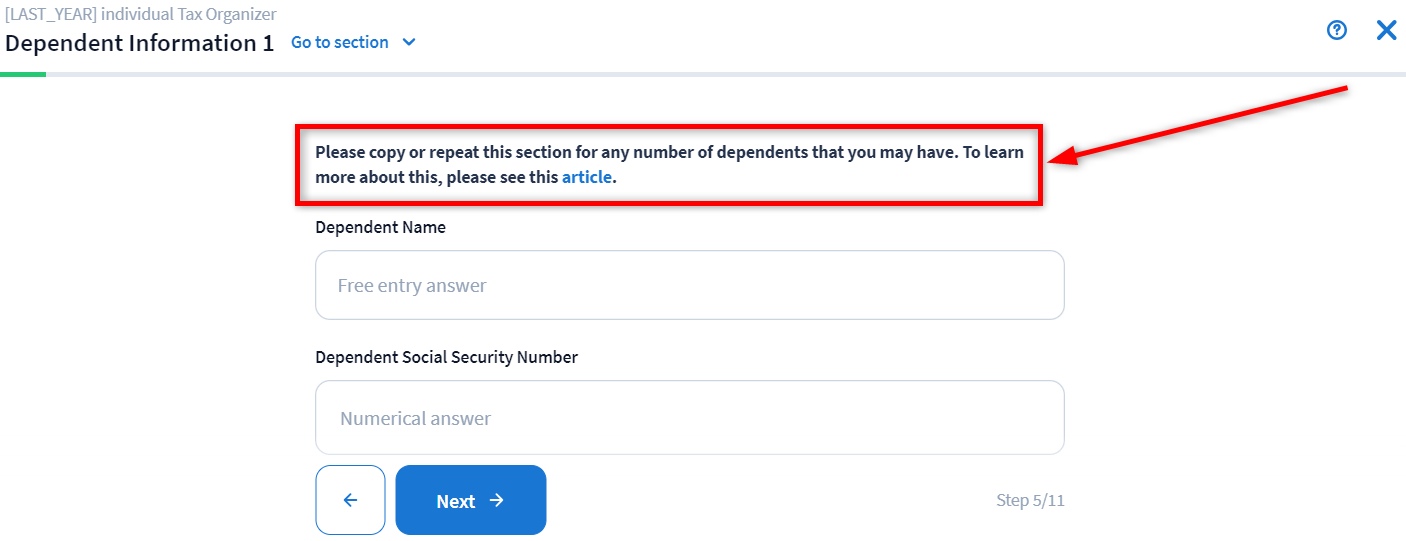This screenshot has width=1406, height=541.
Task: Expand the Go to section chevron
Action: coord(408,43)
